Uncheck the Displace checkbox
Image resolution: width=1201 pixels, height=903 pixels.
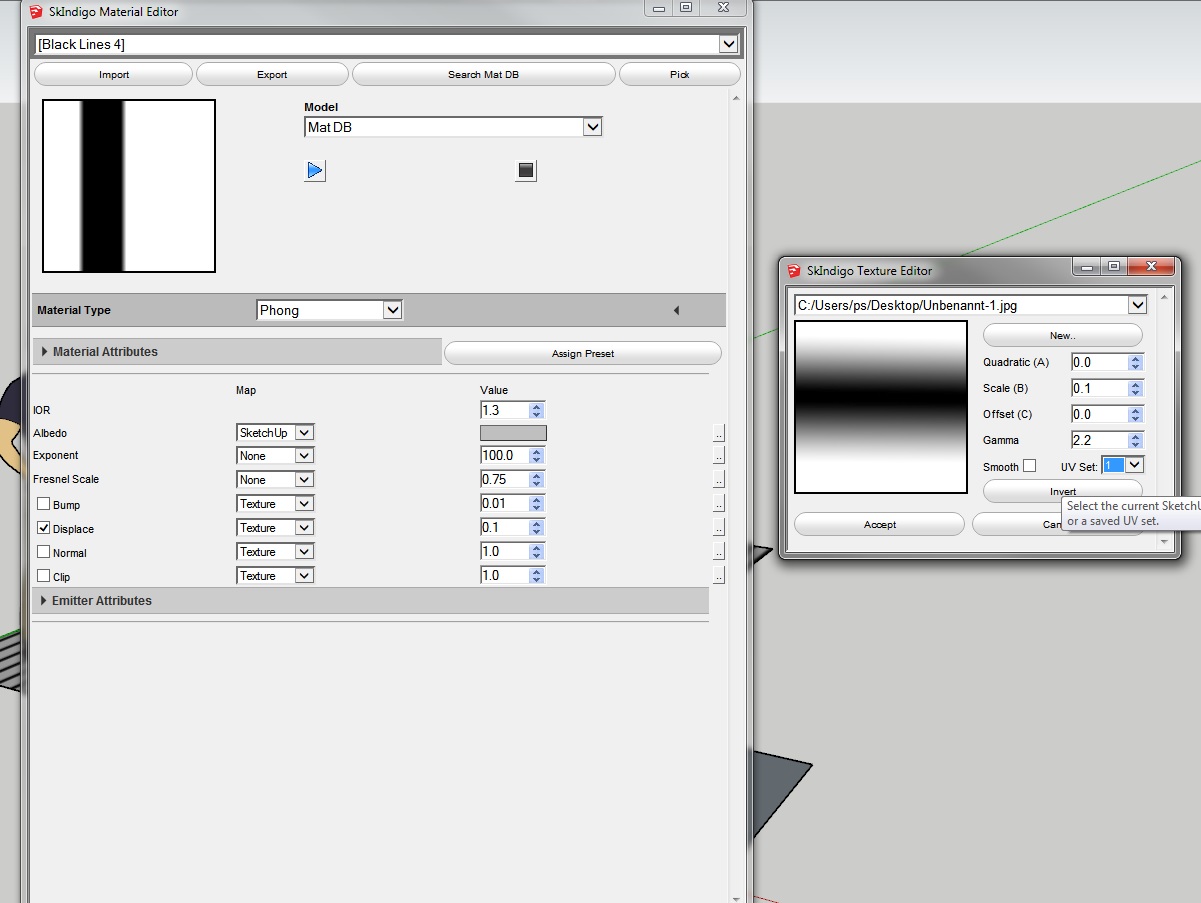44,528
